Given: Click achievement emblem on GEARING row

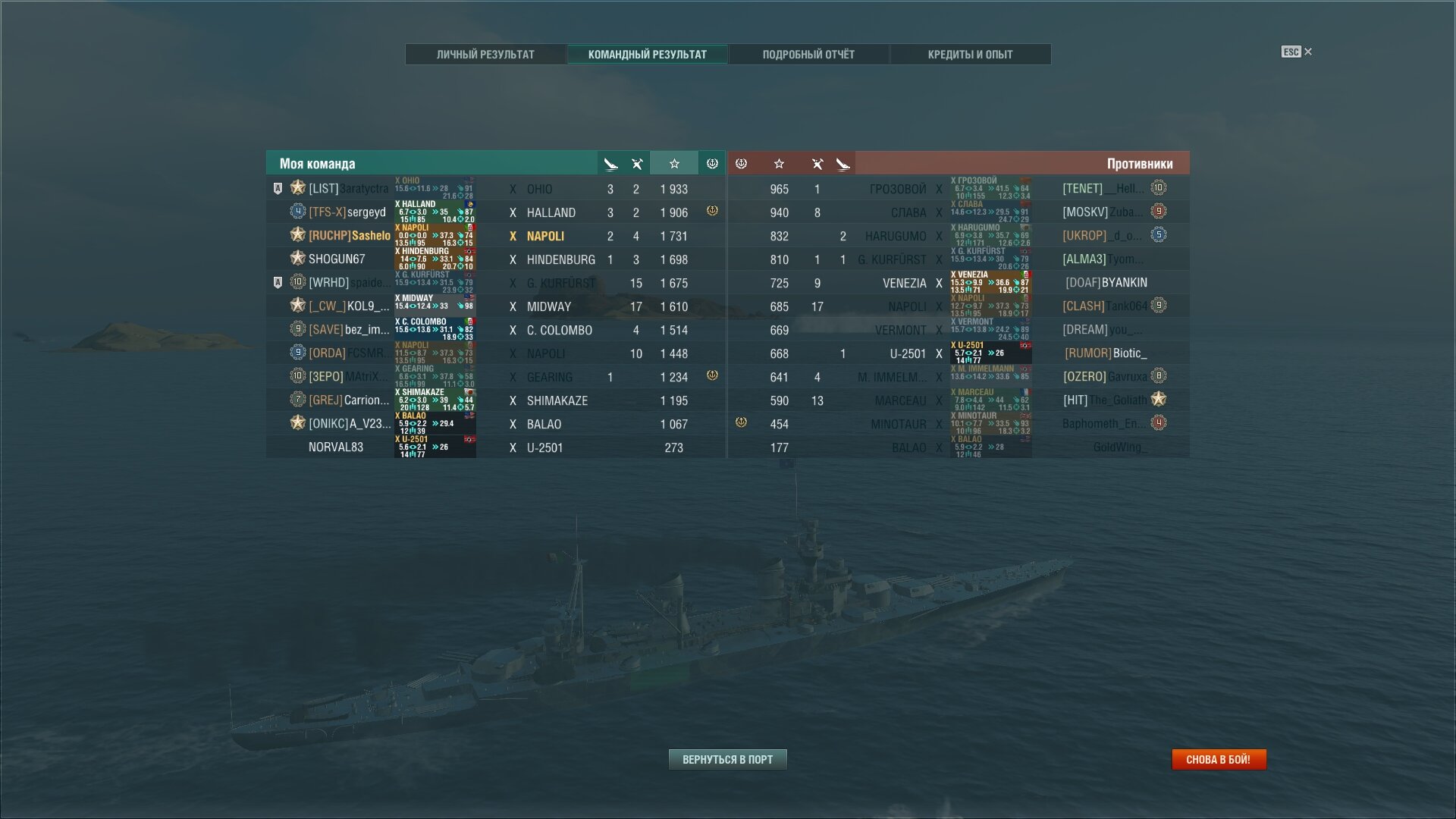Looking at the screenshot, I should tap(712, 375).
